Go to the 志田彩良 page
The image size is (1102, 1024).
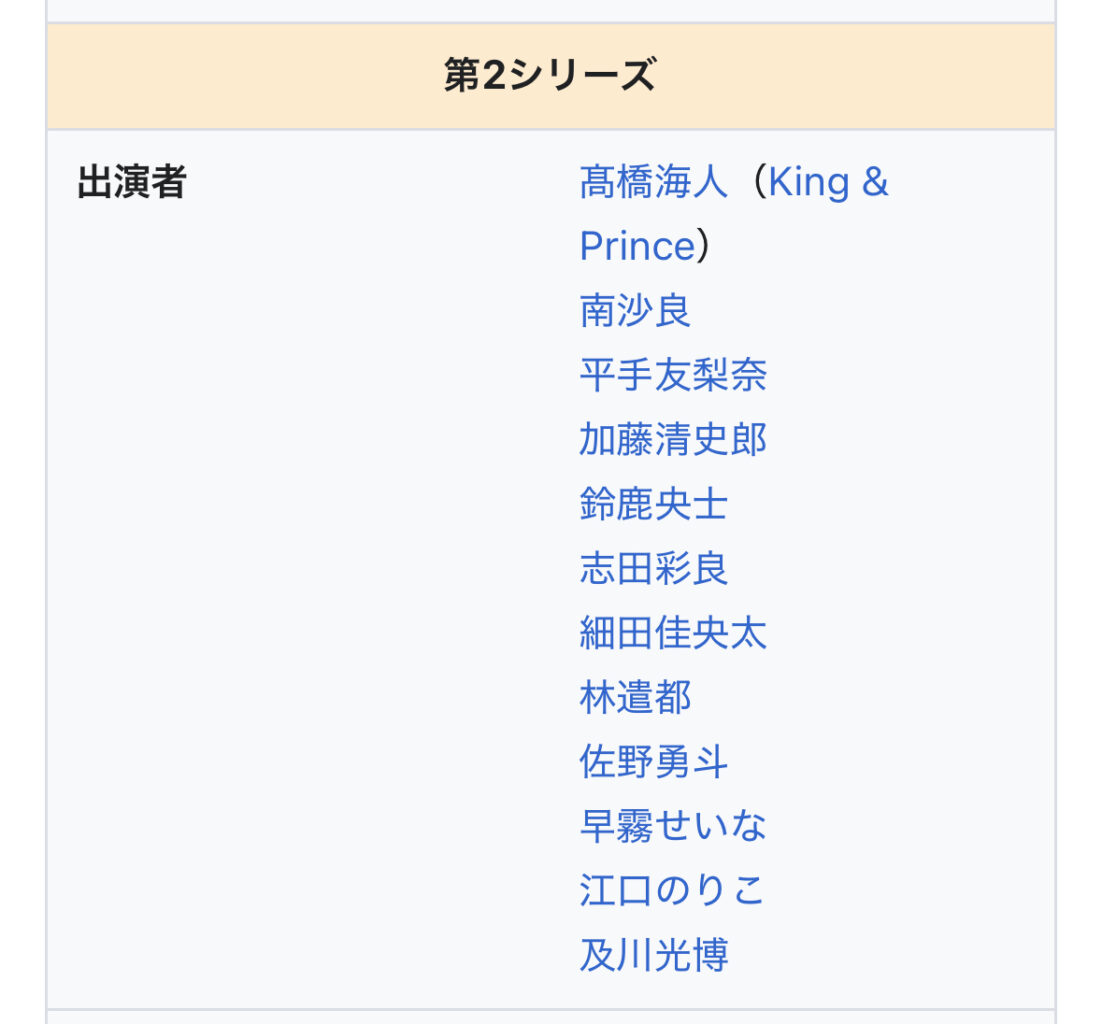tap(654, 569)
